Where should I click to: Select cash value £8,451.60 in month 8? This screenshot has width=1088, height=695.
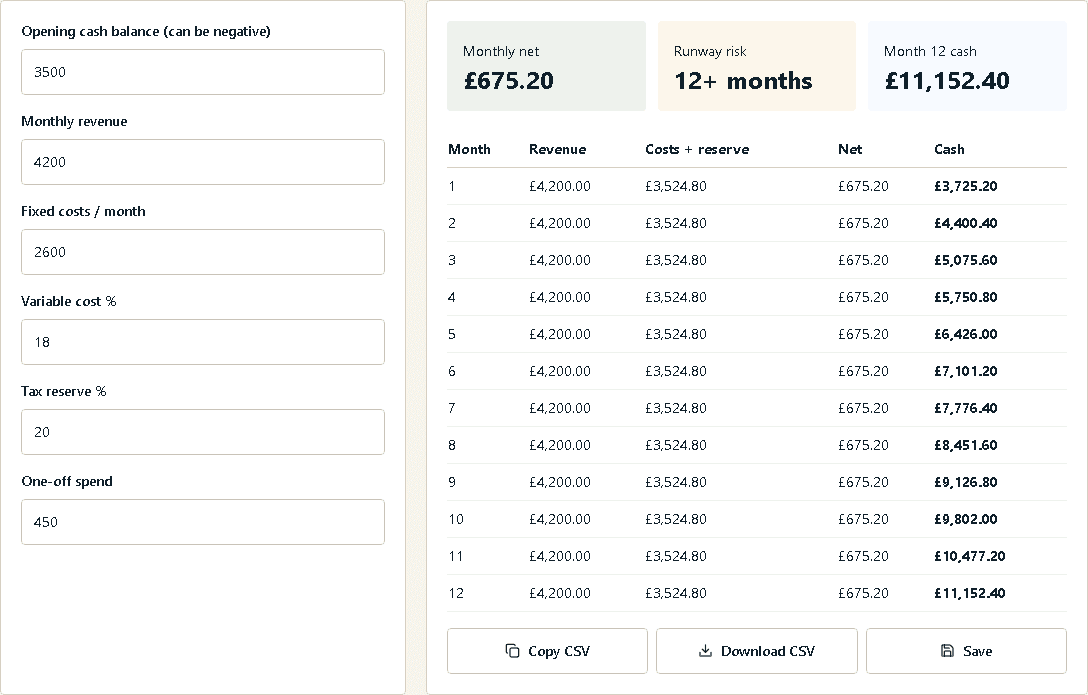click(965, 445)
